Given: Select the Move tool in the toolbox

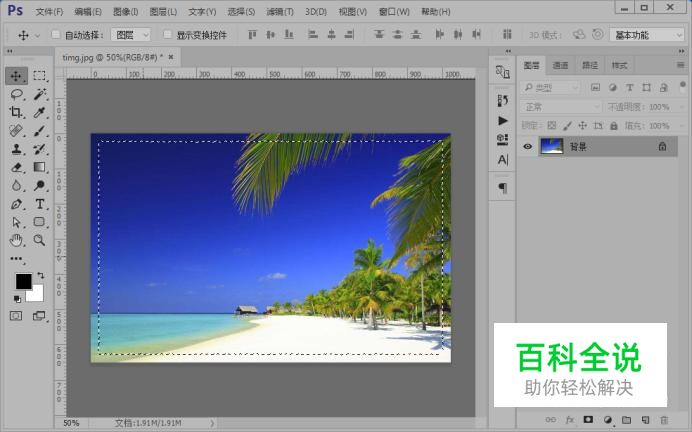Looking at the screenshot, I should pos(16,76).
